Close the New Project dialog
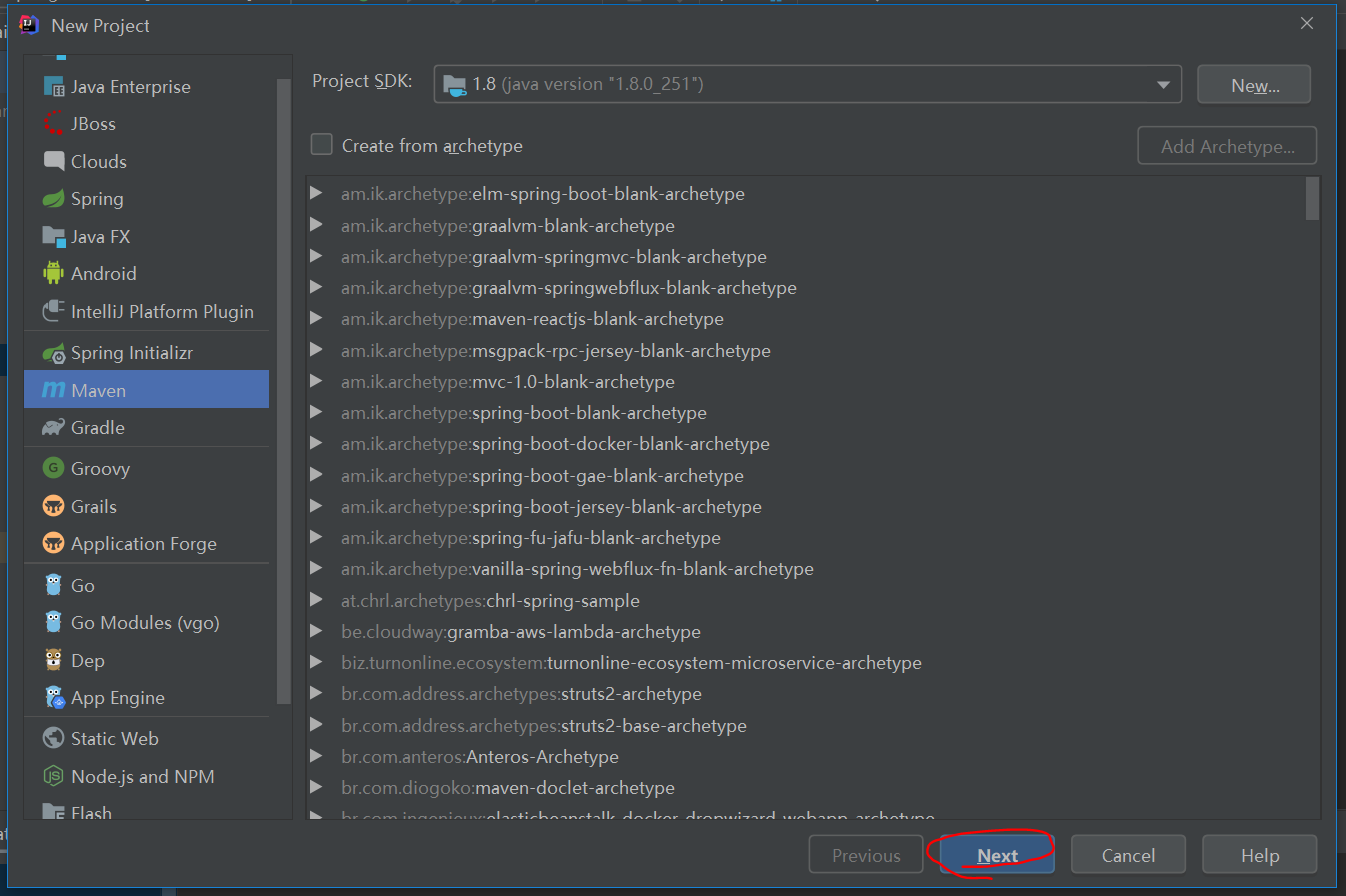This screenshot has height=896, width=1346. coord(1307,24)
